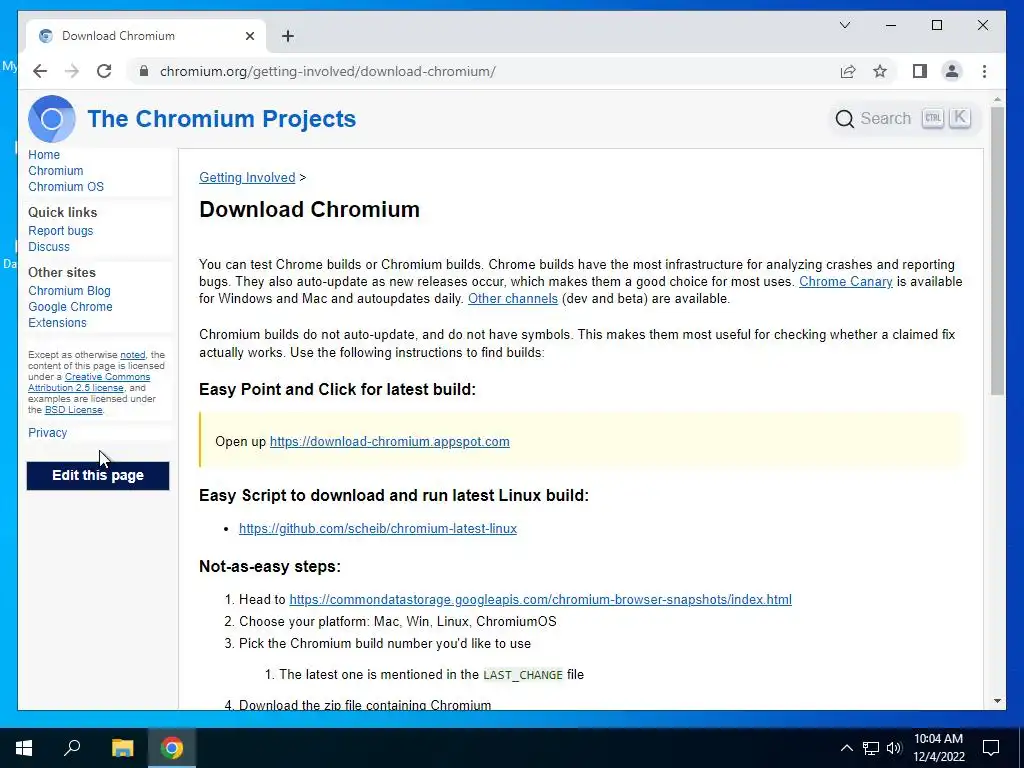Open the Chrome Canary link
The image size is (1024, 768).
[x=846, y=281]
